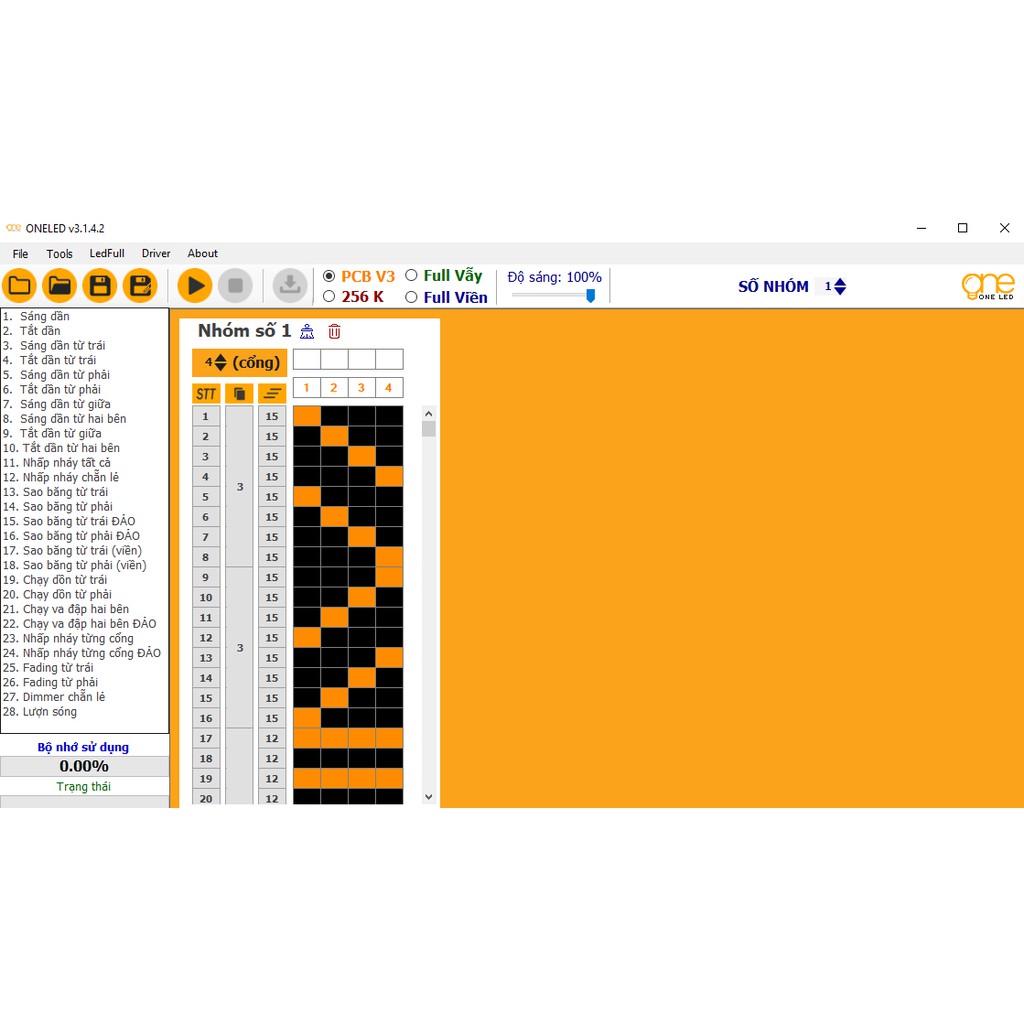Click the Độ sáng brightness slider handle
1024x1024 pixels.
pos(590,296)
